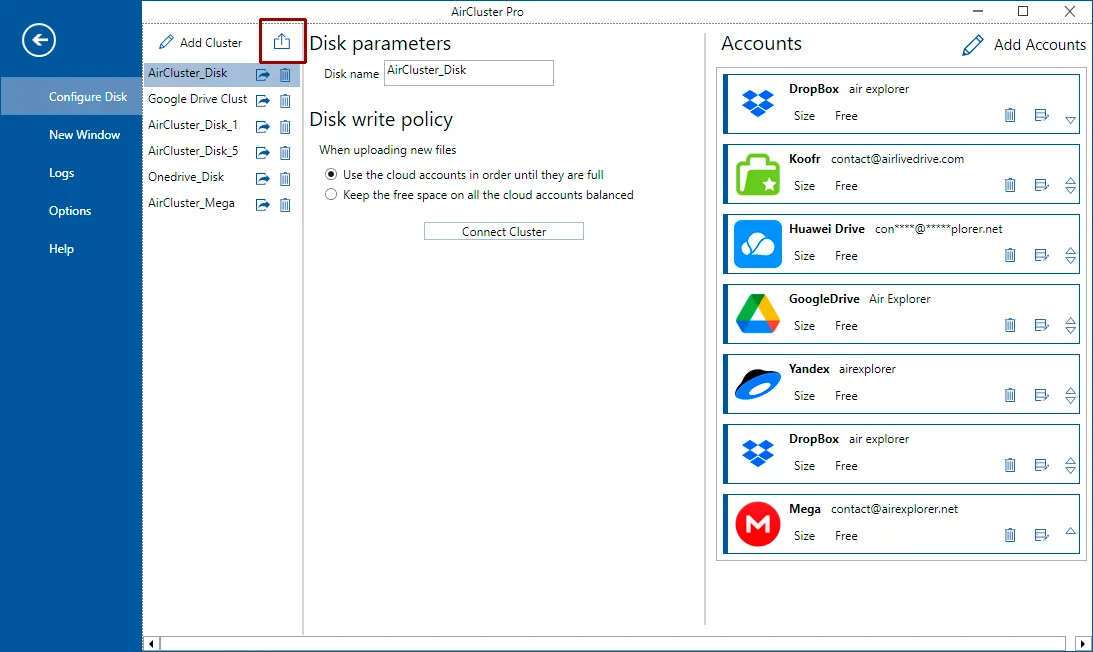Move the first DropBox account down

click(1071, 120)
